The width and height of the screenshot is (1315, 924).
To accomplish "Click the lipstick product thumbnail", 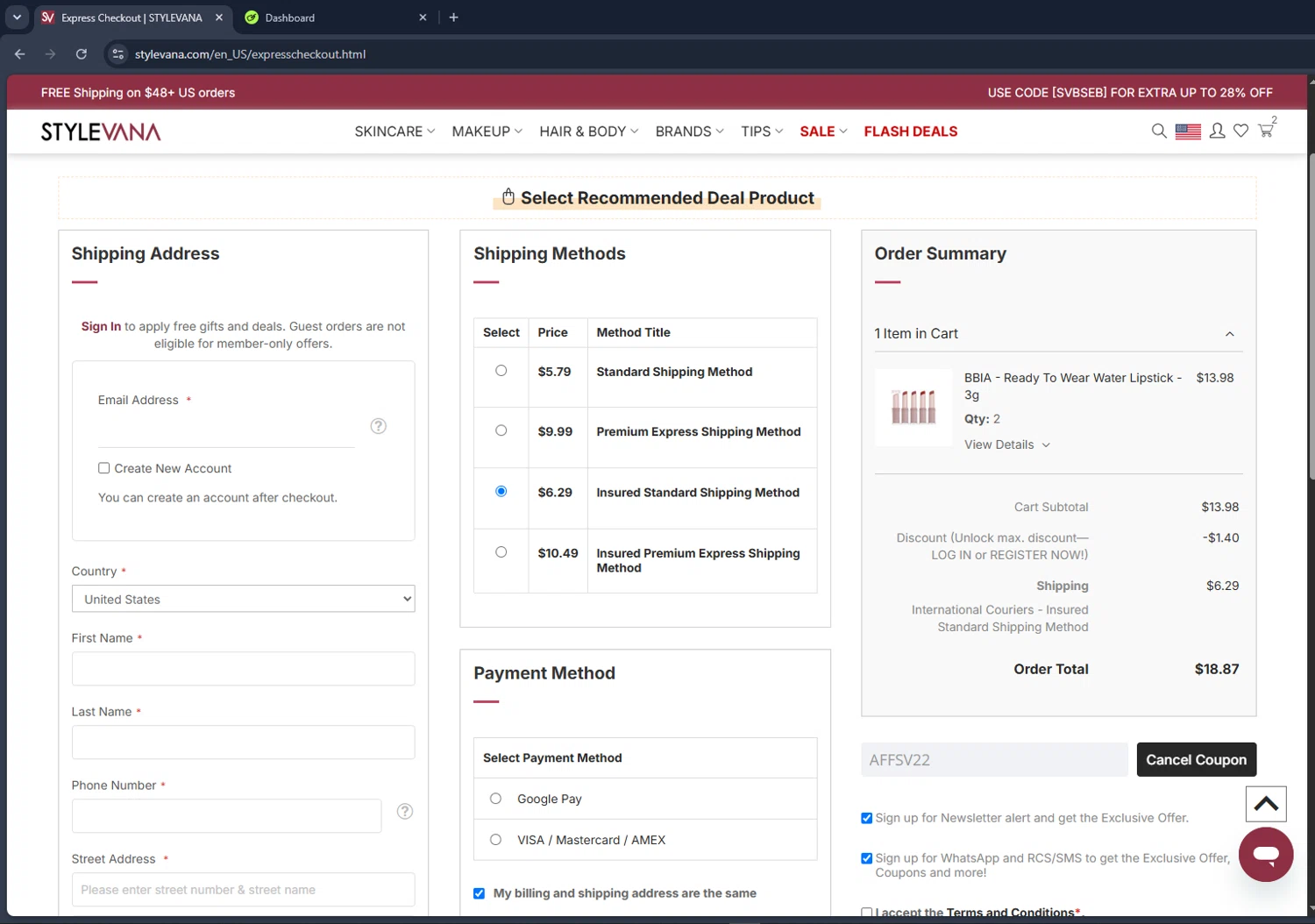I will pos(913,408).
